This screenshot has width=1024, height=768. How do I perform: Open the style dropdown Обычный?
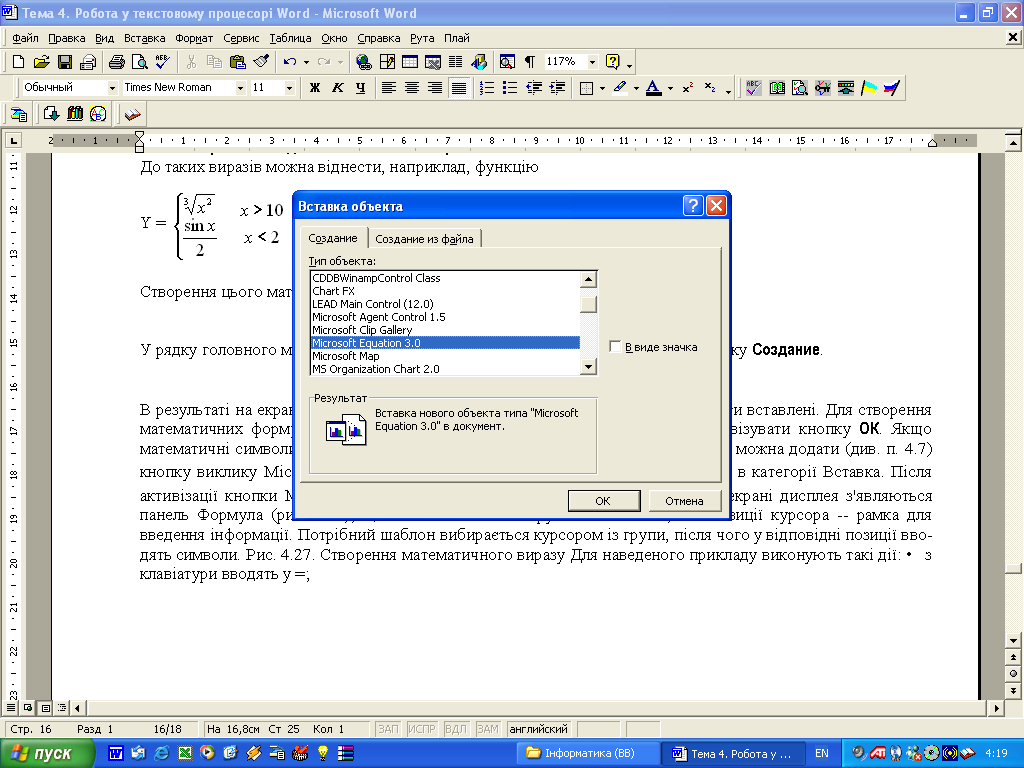click(x=112, y=88)
